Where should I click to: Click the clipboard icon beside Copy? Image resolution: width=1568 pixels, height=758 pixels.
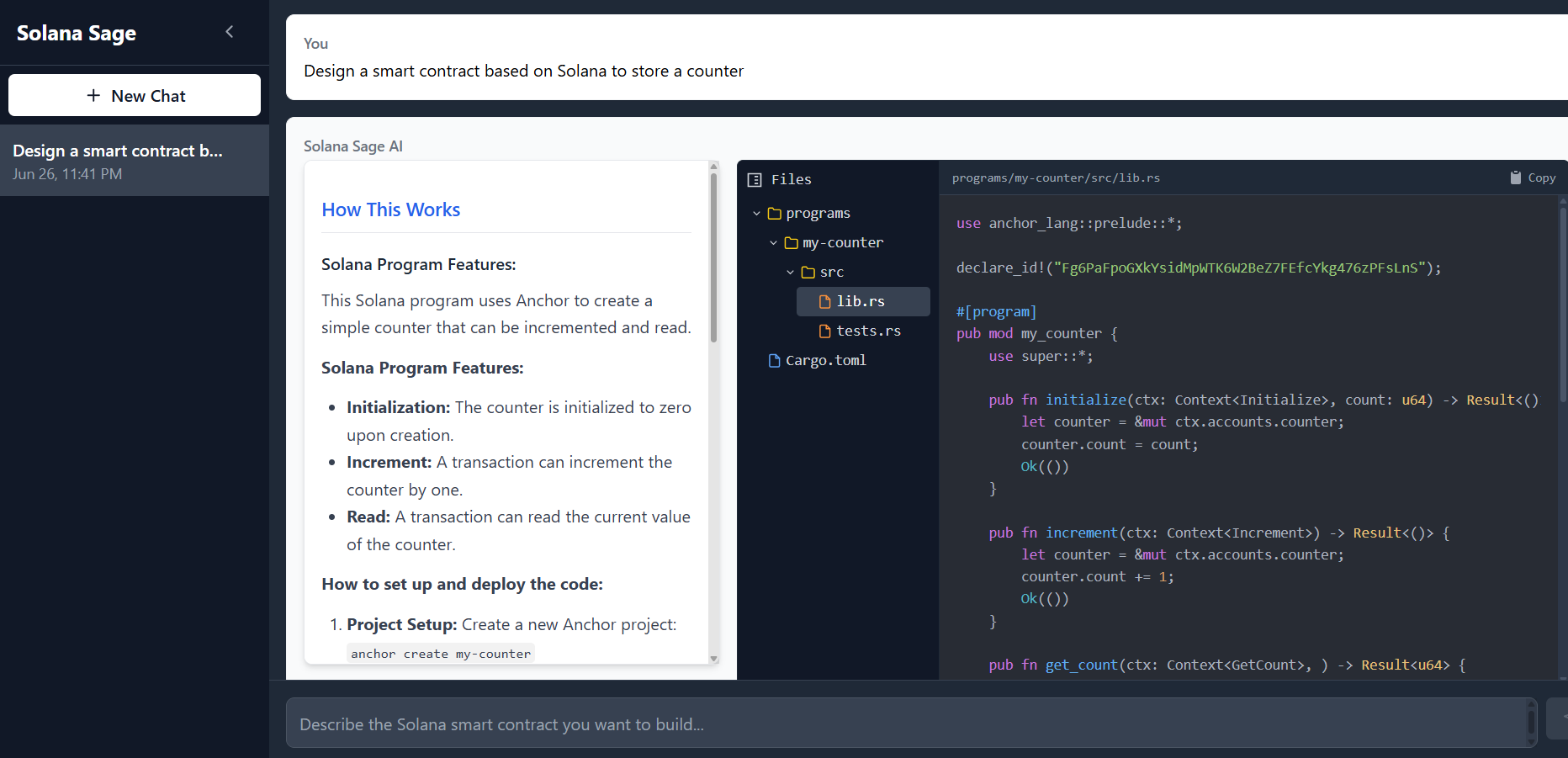coord(1516,178)
